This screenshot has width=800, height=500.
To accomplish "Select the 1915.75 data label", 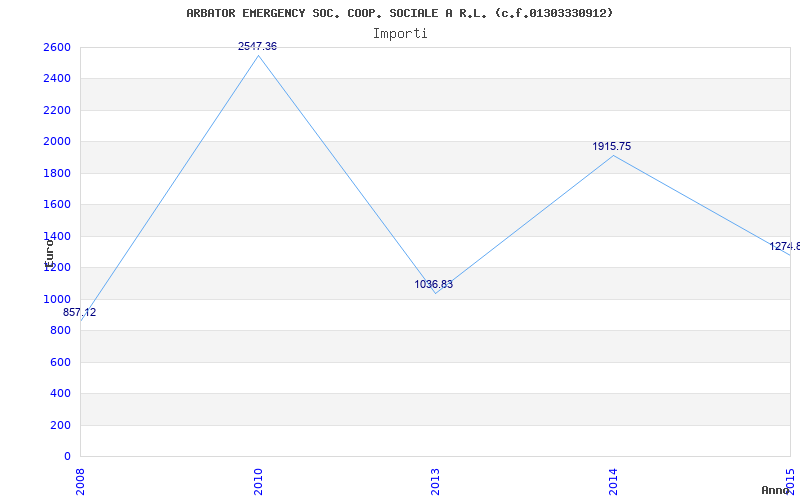I will (x=612, y=146).
